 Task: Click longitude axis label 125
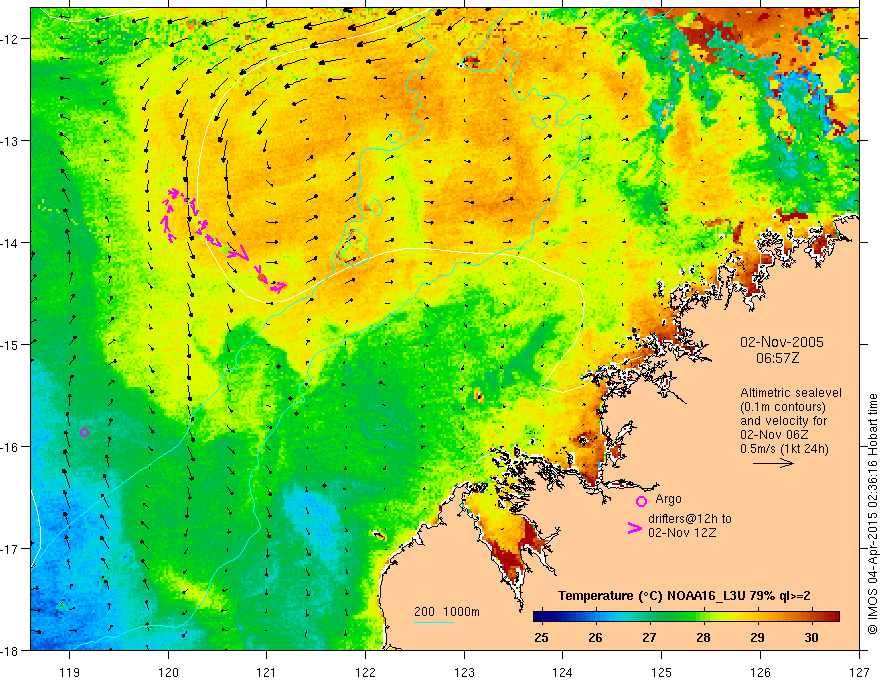pyautogui.click(x=662, y=673)
